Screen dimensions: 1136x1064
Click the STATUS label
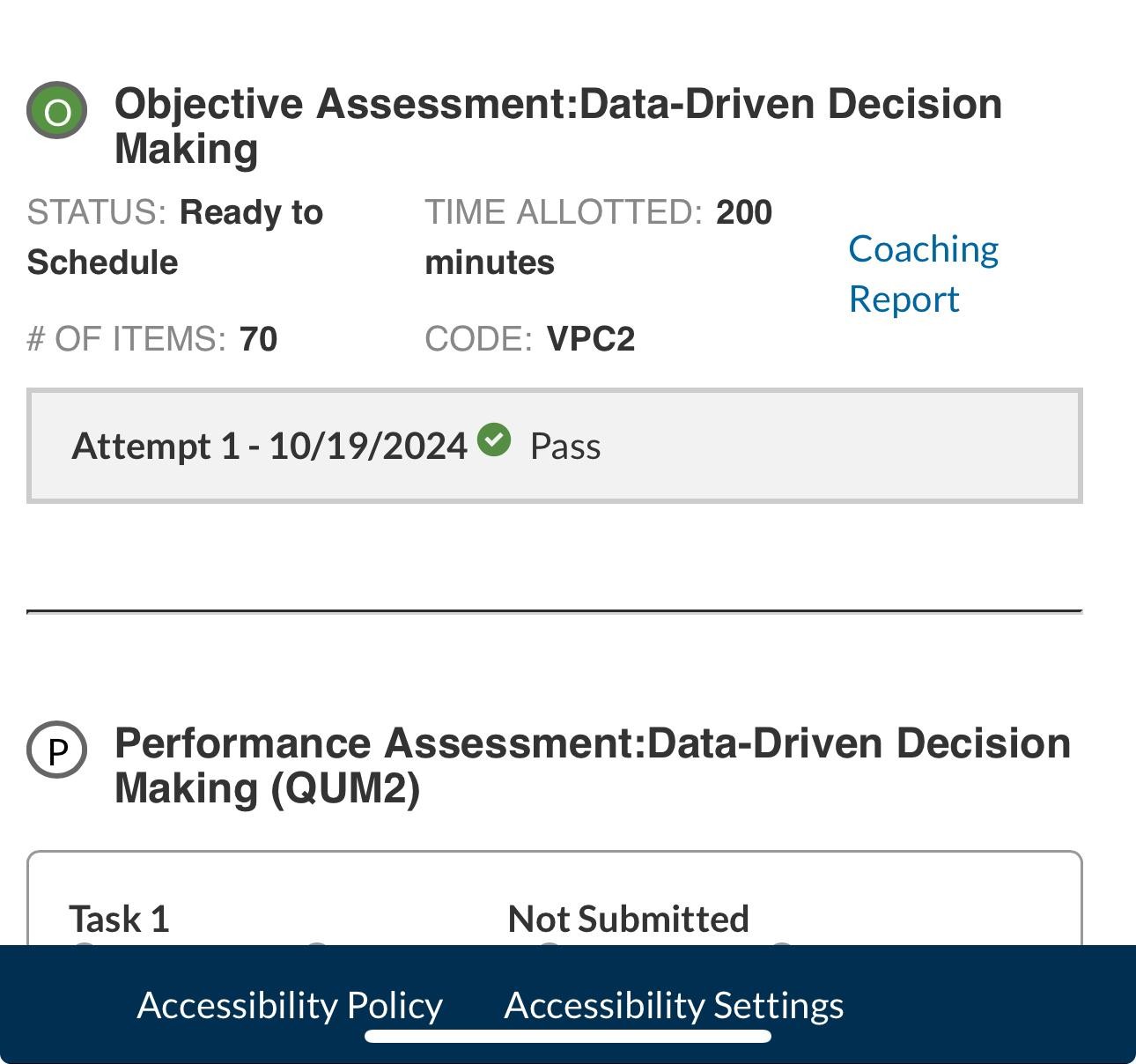coord(96,213)
